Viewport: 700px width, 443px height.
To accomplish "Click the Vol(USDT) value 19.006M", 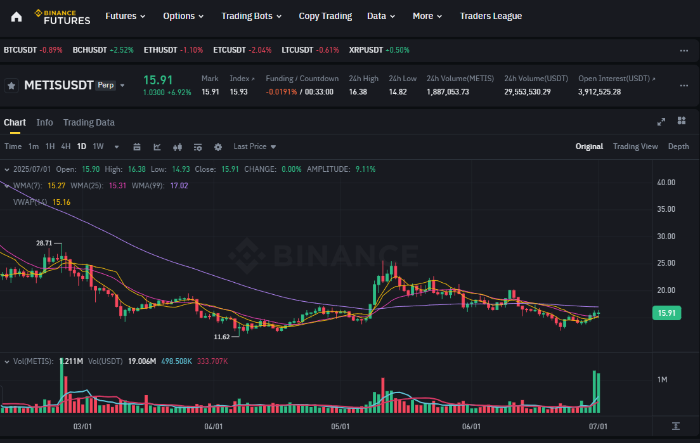I will 142,361.
